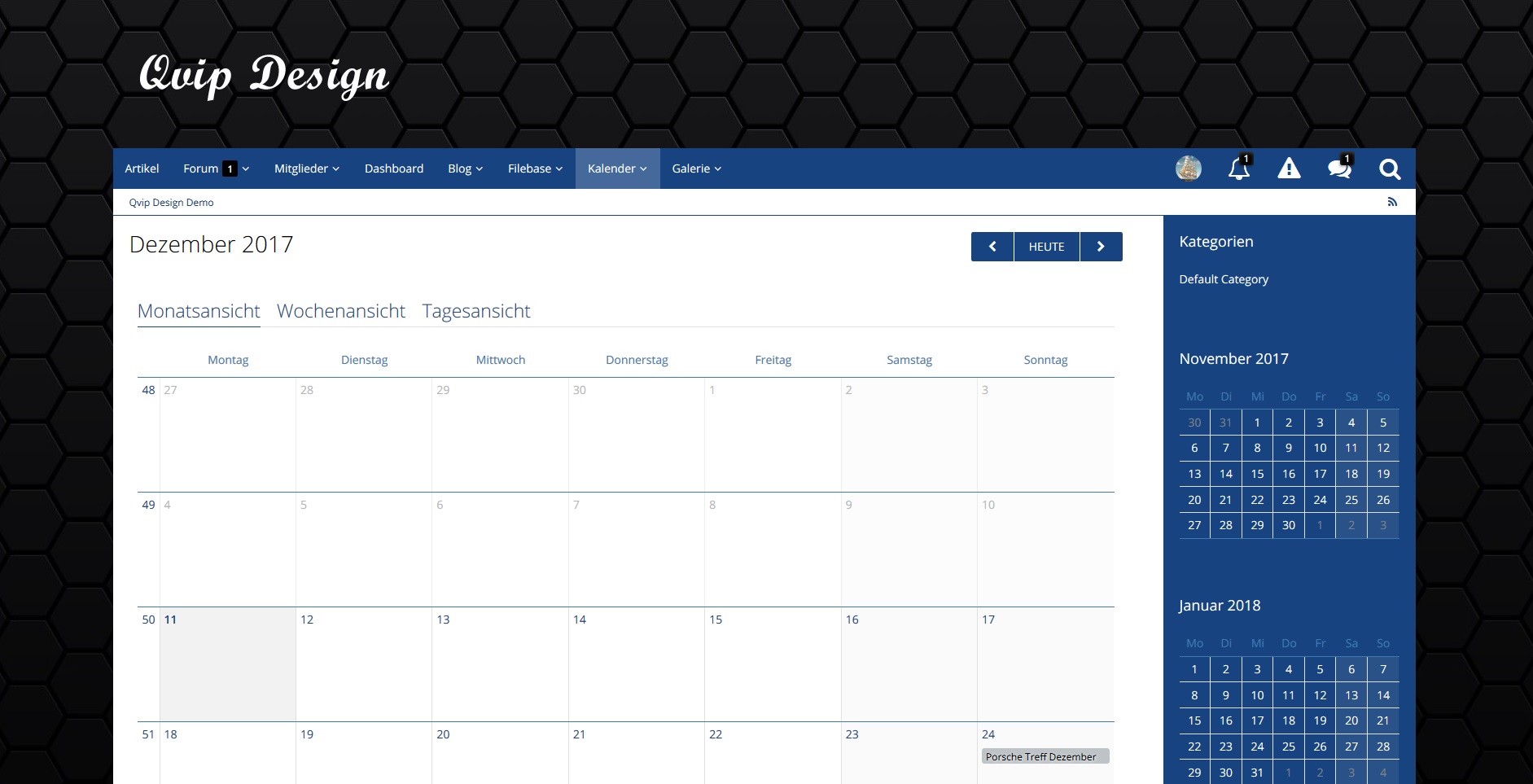The height and width of the screenshot is (784, 1533).
Task: Open notifications bell icon
Action: (x=1239, y=168)
